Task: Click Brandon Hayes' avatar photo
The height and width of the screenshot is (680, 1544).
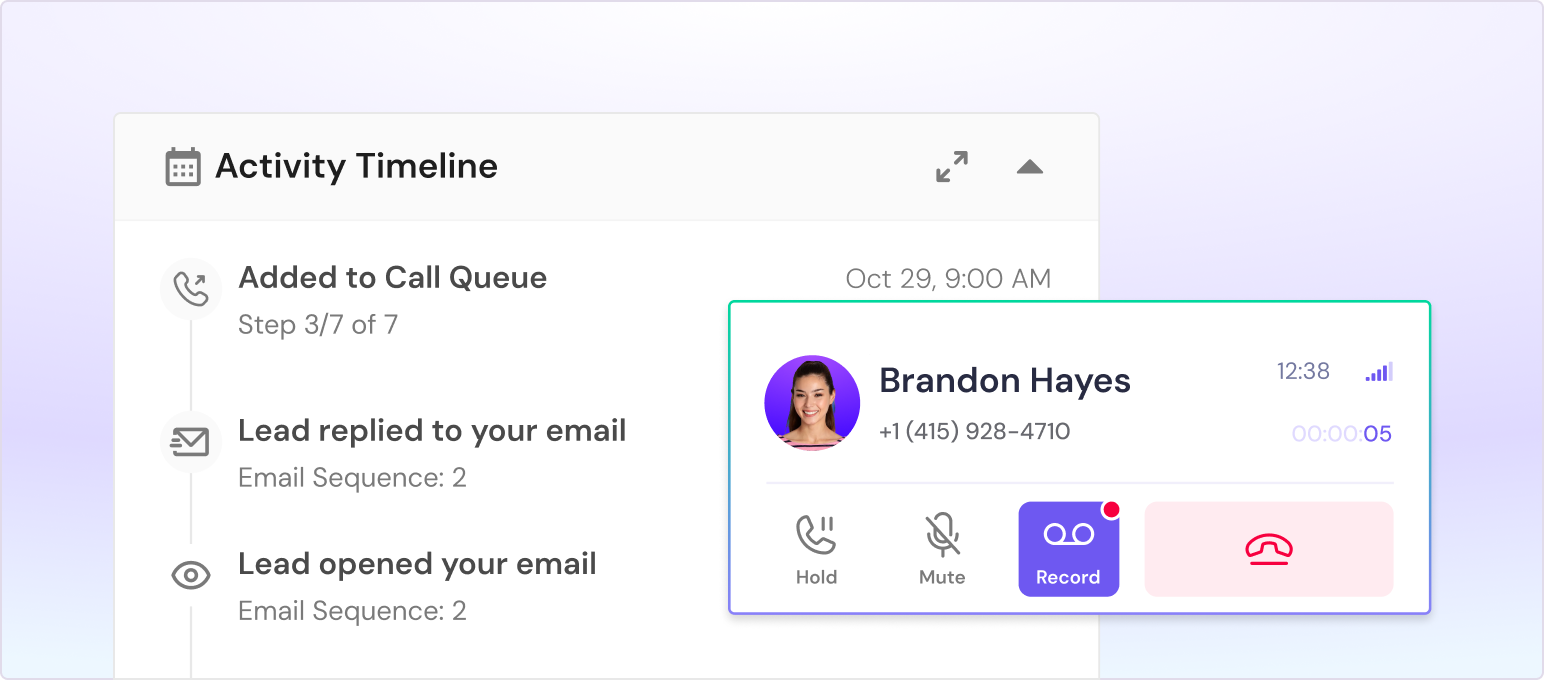Action: (812, 403)
